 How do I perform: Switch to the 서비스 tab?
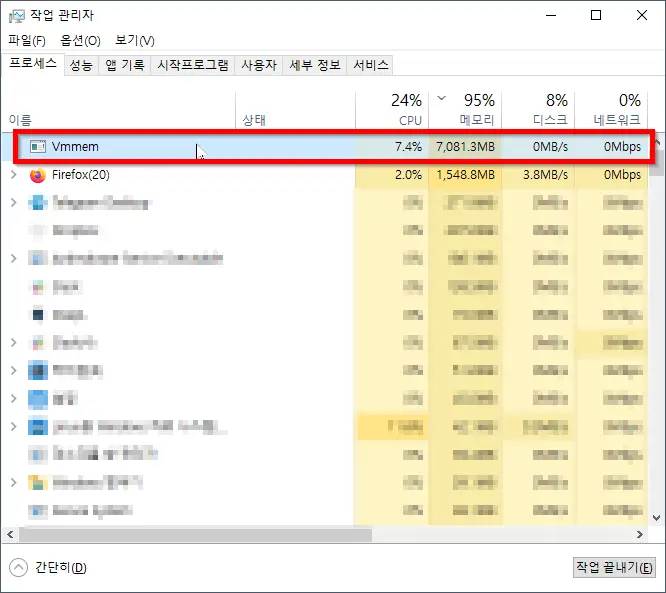click(371, 65)
